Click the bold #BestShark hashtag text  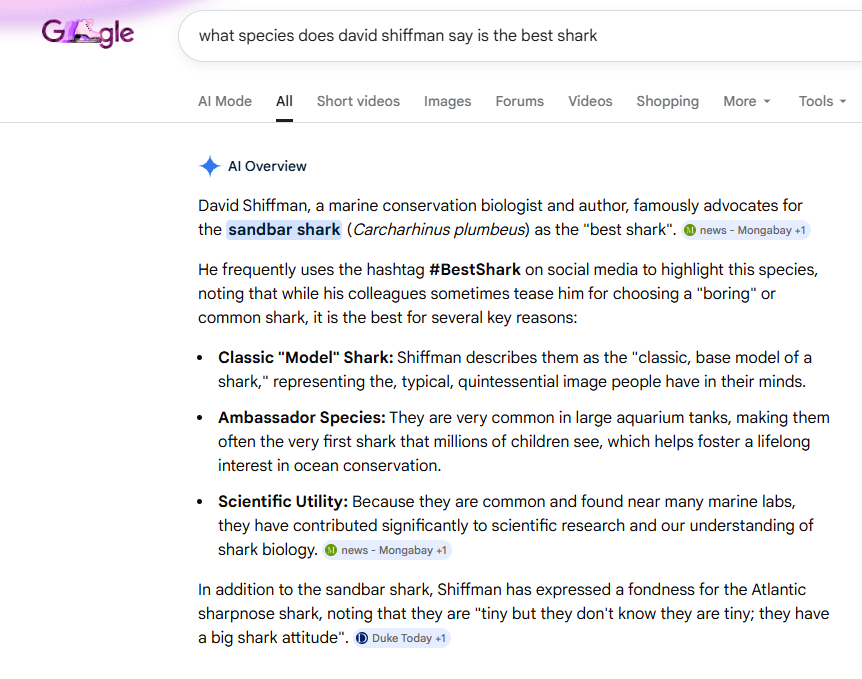tap(475, 272)
